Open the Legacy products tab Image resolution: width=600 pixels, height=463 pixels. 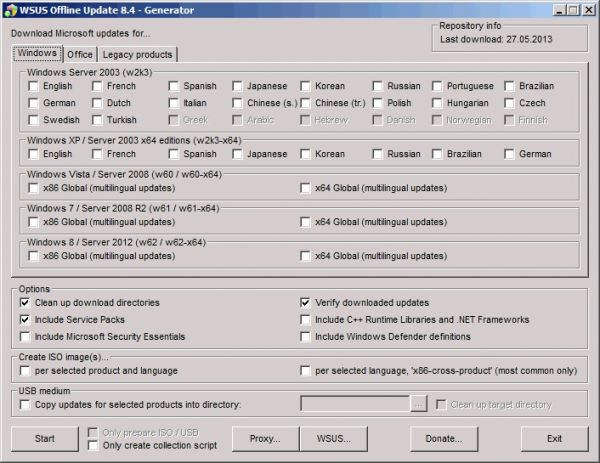point(137,55)
